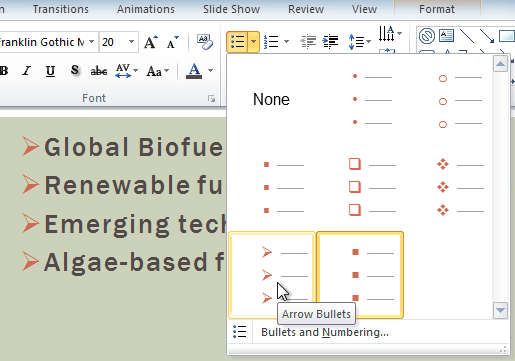Open the Animations ribbon tab
This screenshot has height=361, width=515.
146,9
